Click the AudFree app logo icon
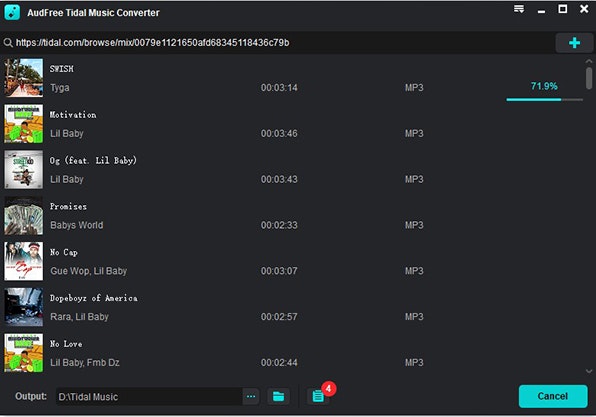Image resolution: width=596 pixels, height=417 pixels. pos(12,12)
